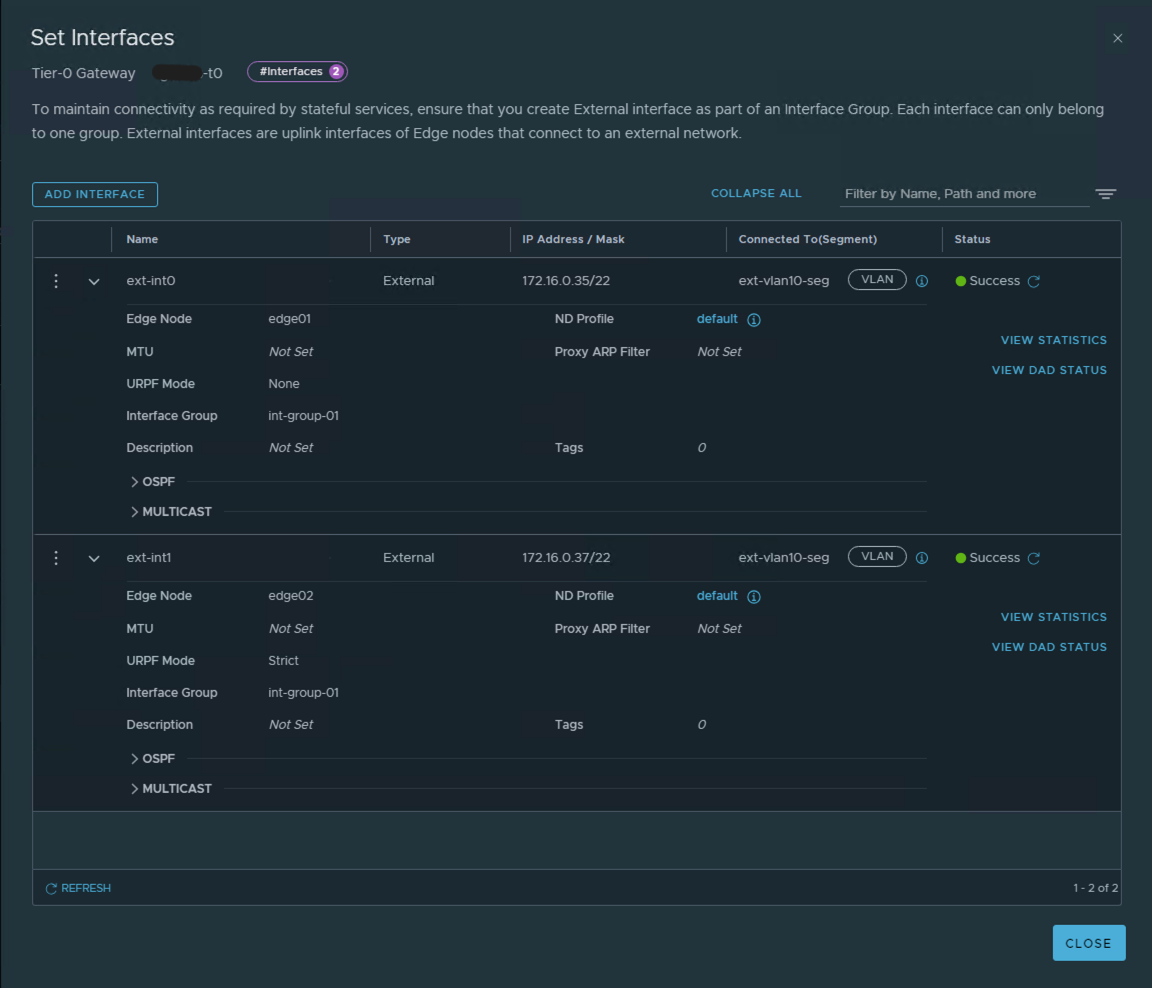Close the Set Interfaces dialog with X
This screenshot has width=1152, height=988.
1117,38
